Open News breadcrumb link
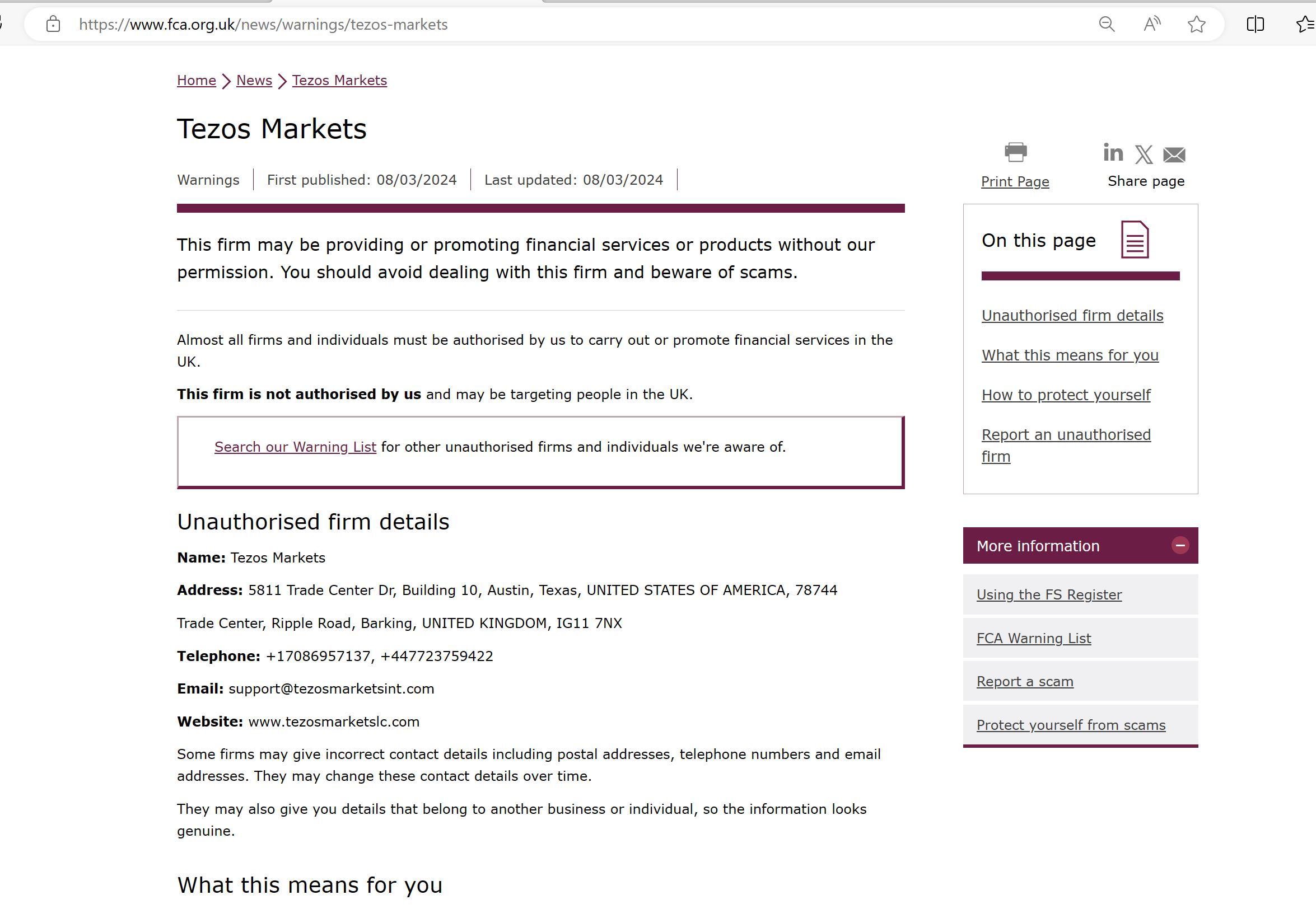The height and width of the screenshot is (909, 1316). coord(254,80)
